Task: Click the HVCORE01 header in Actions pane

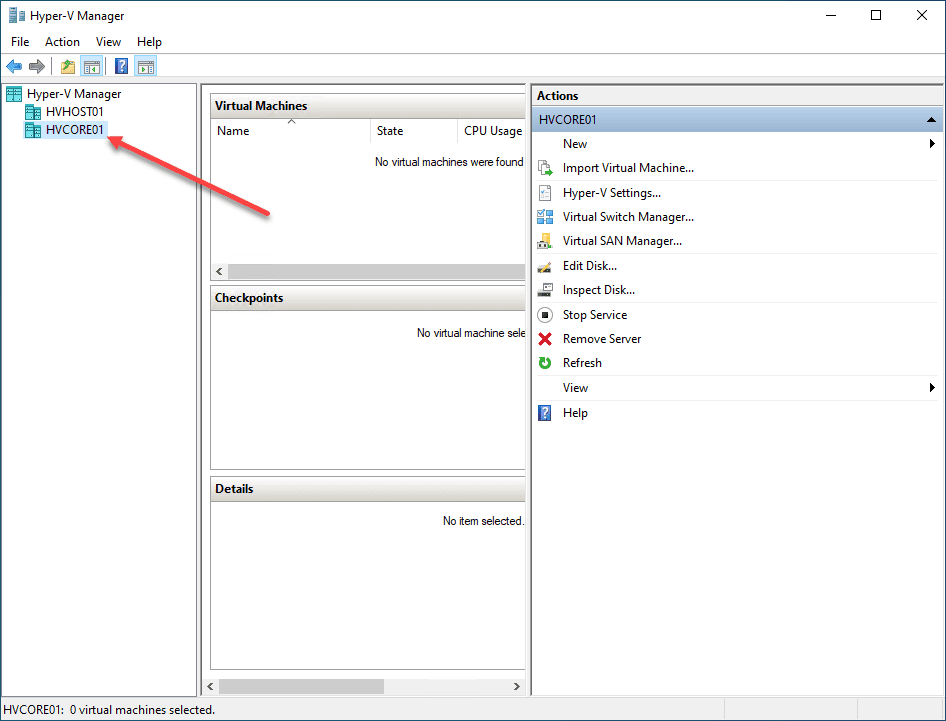Action: [x=737, y=119]
